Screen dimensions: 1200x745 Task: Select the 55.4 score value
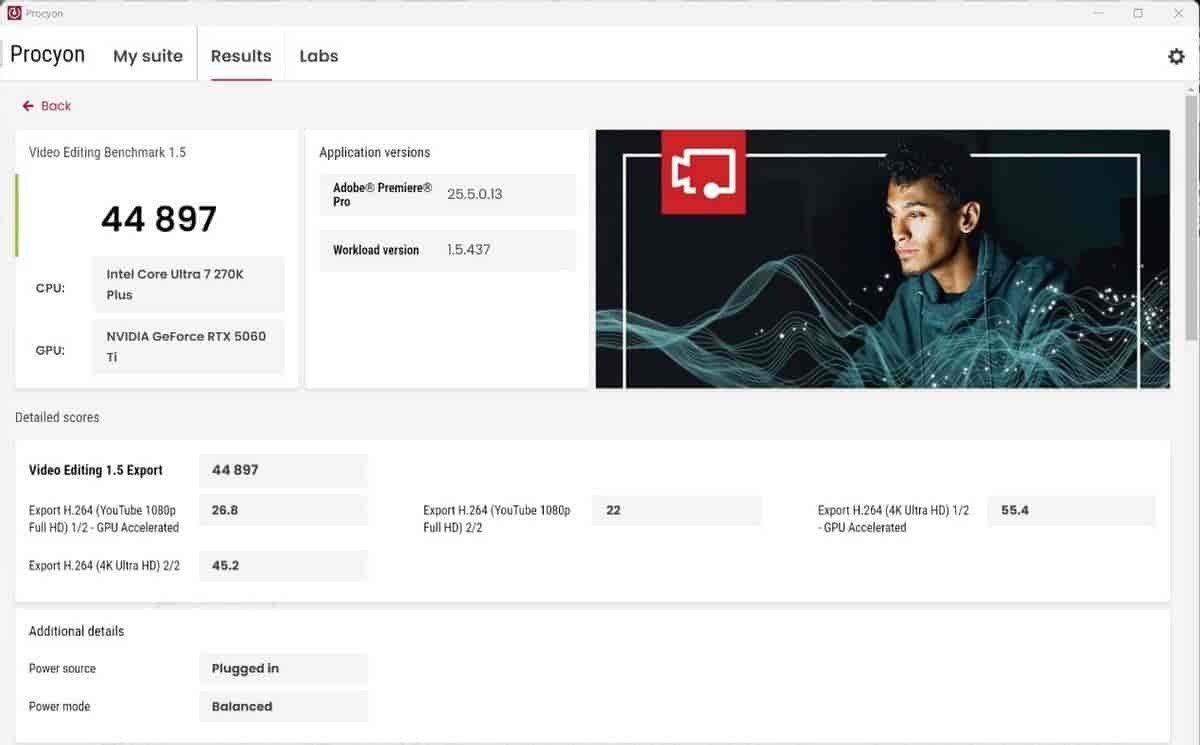[x=1071, y=510]
